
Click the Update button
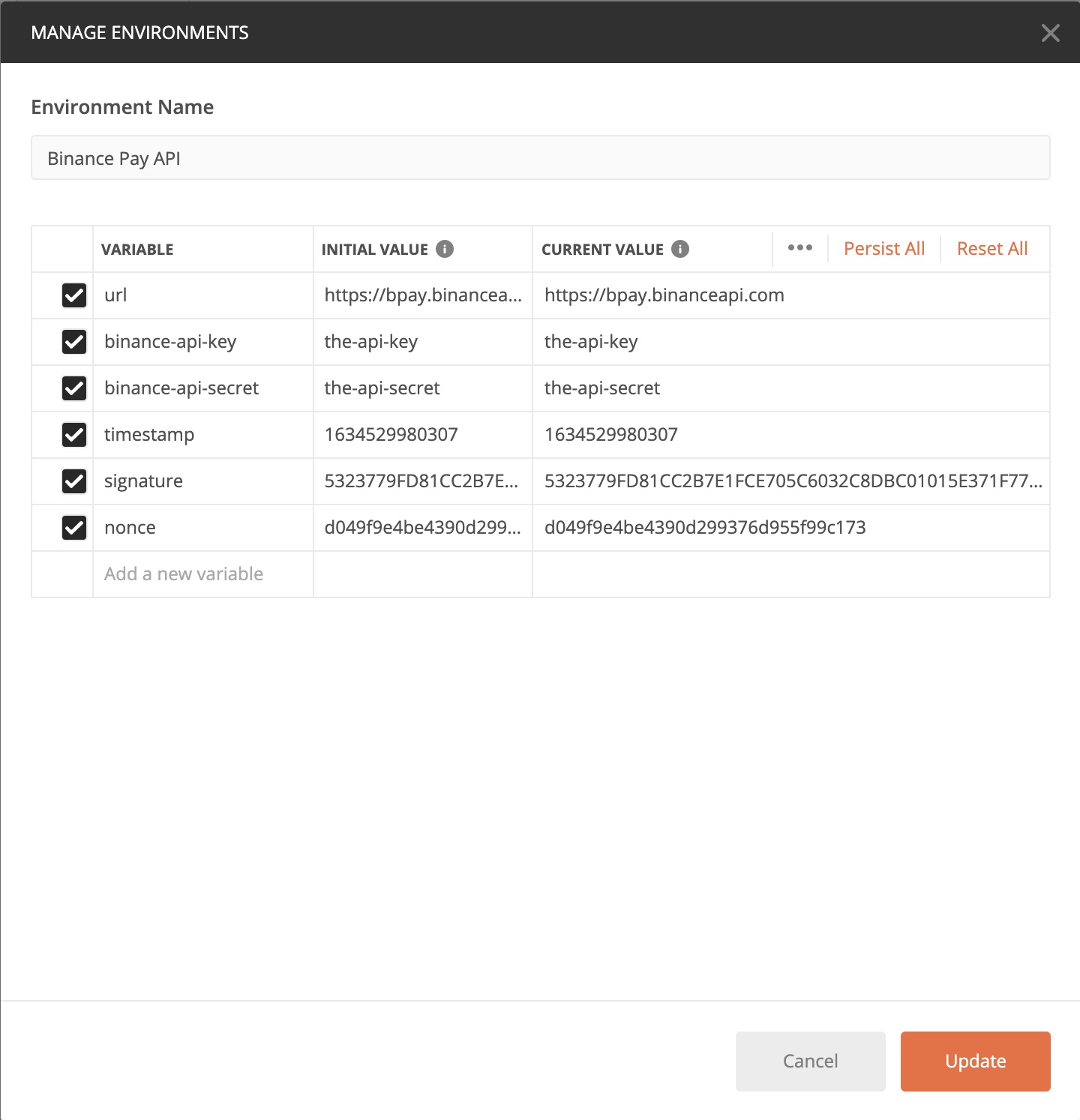pos(976,1061)
